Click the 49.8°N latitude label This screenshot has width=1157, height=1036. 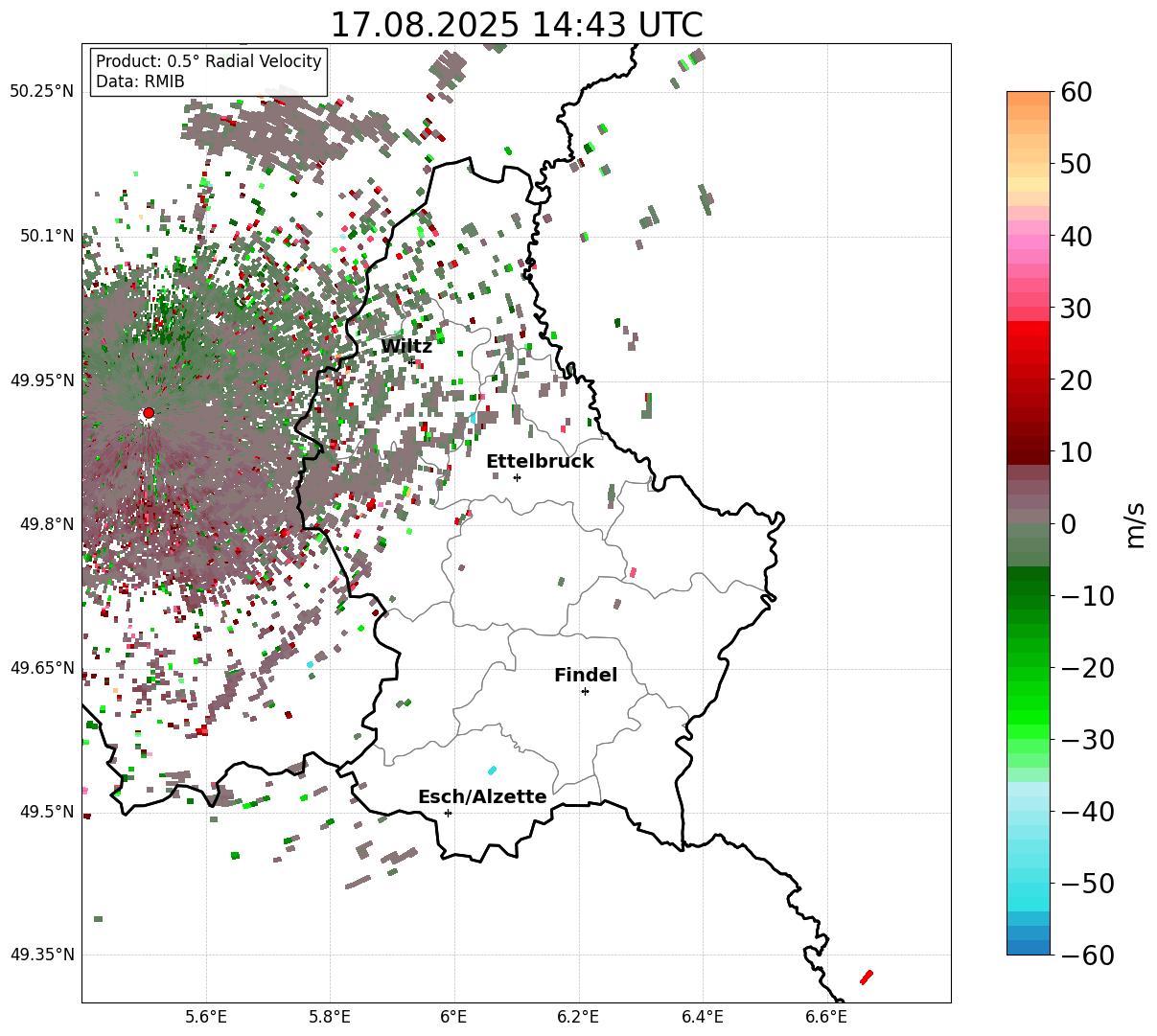46,524
